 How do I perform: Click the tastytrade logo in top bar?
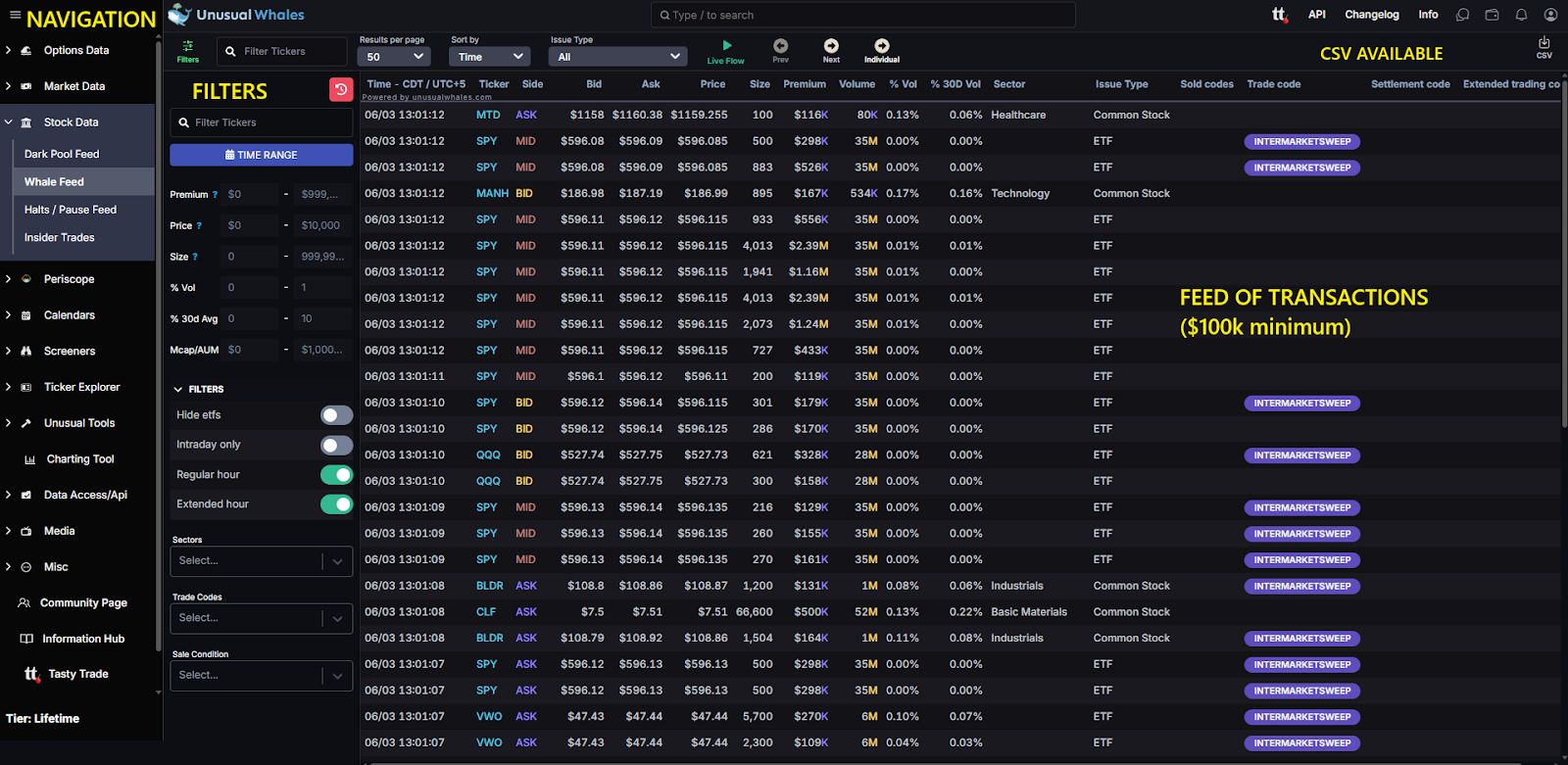1279,15
